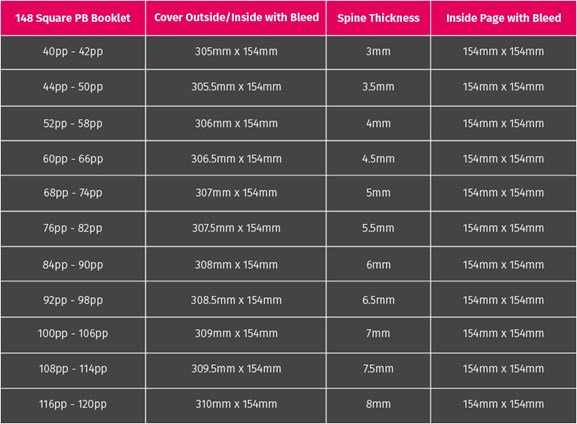
Task: Select the '308.5mm x 154mm' cover cell
Action: click(x=236, y=300)
